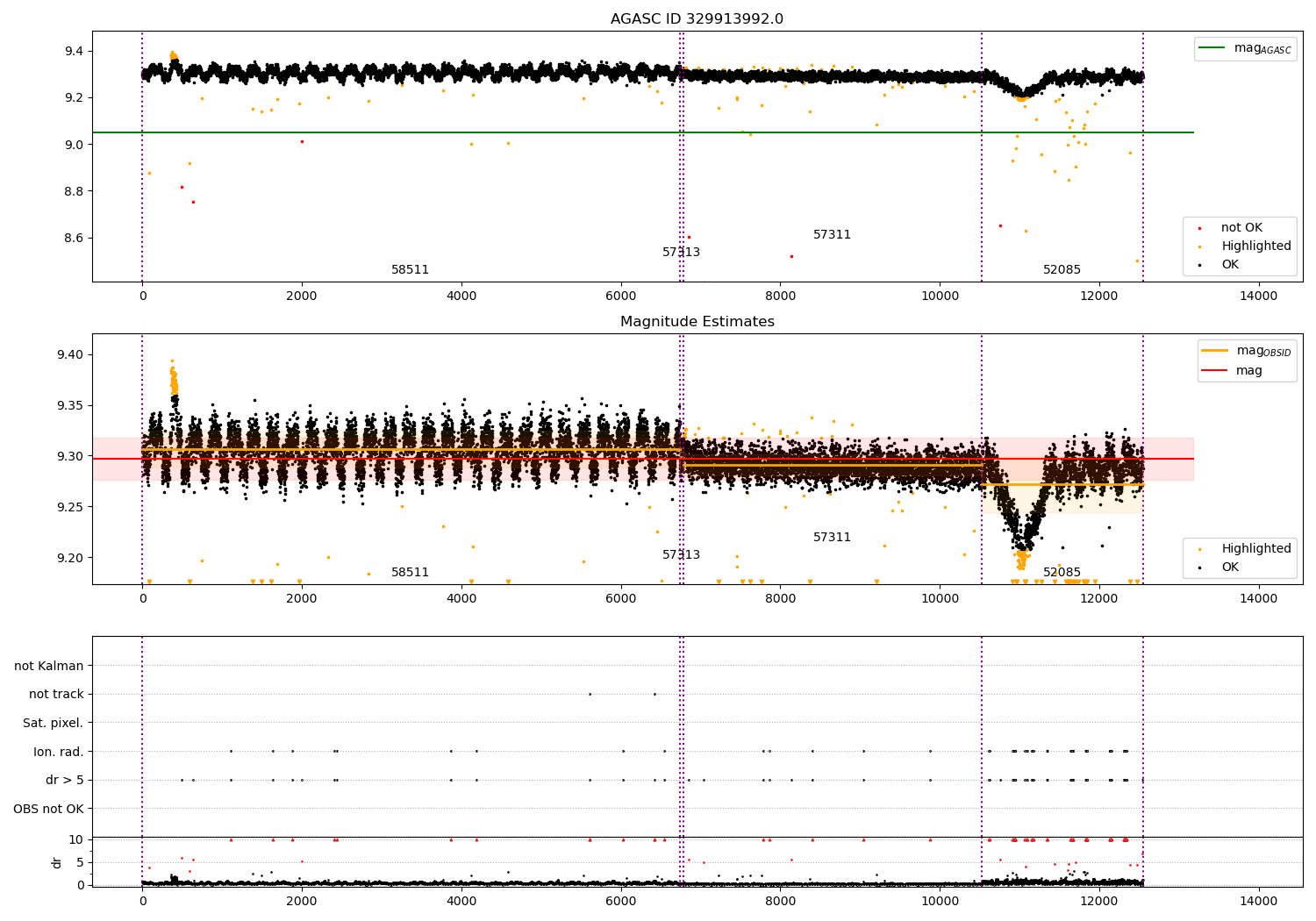Click the 9.2 y-axis tick in top plot

pos(74,97)
